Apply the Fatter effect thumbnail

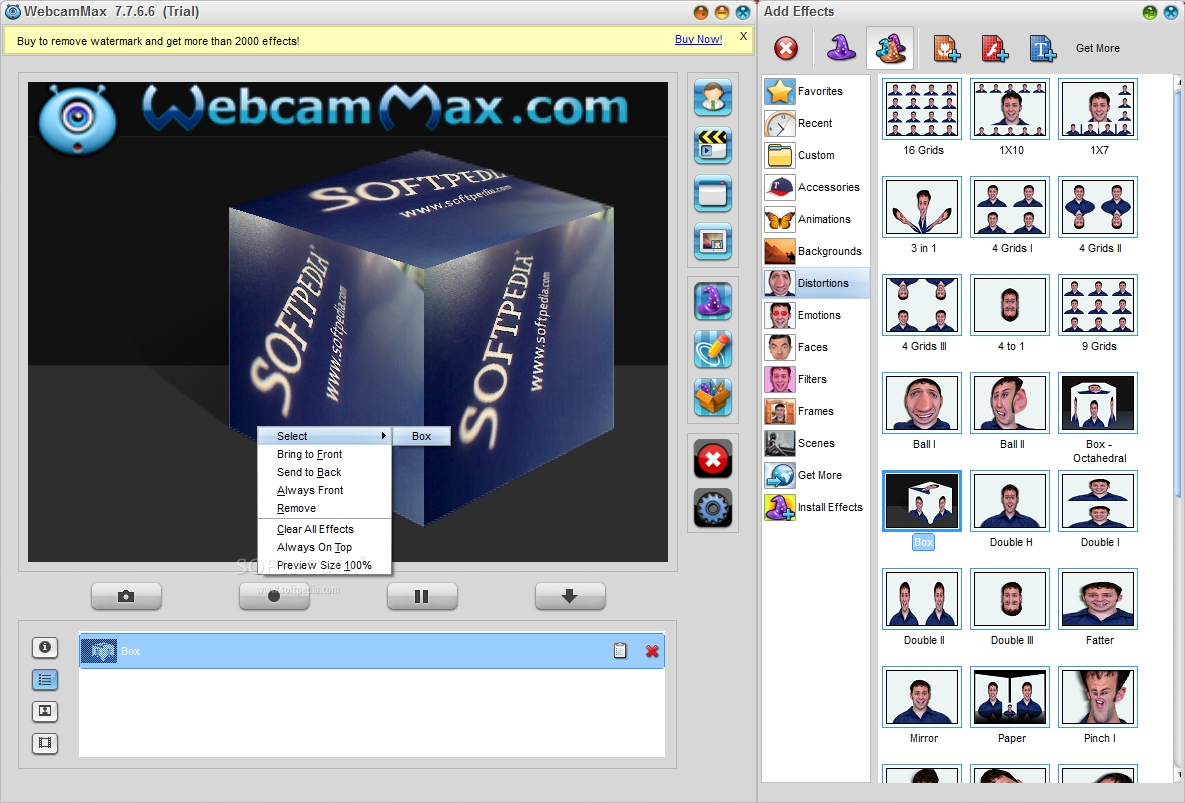[1098, 599]
